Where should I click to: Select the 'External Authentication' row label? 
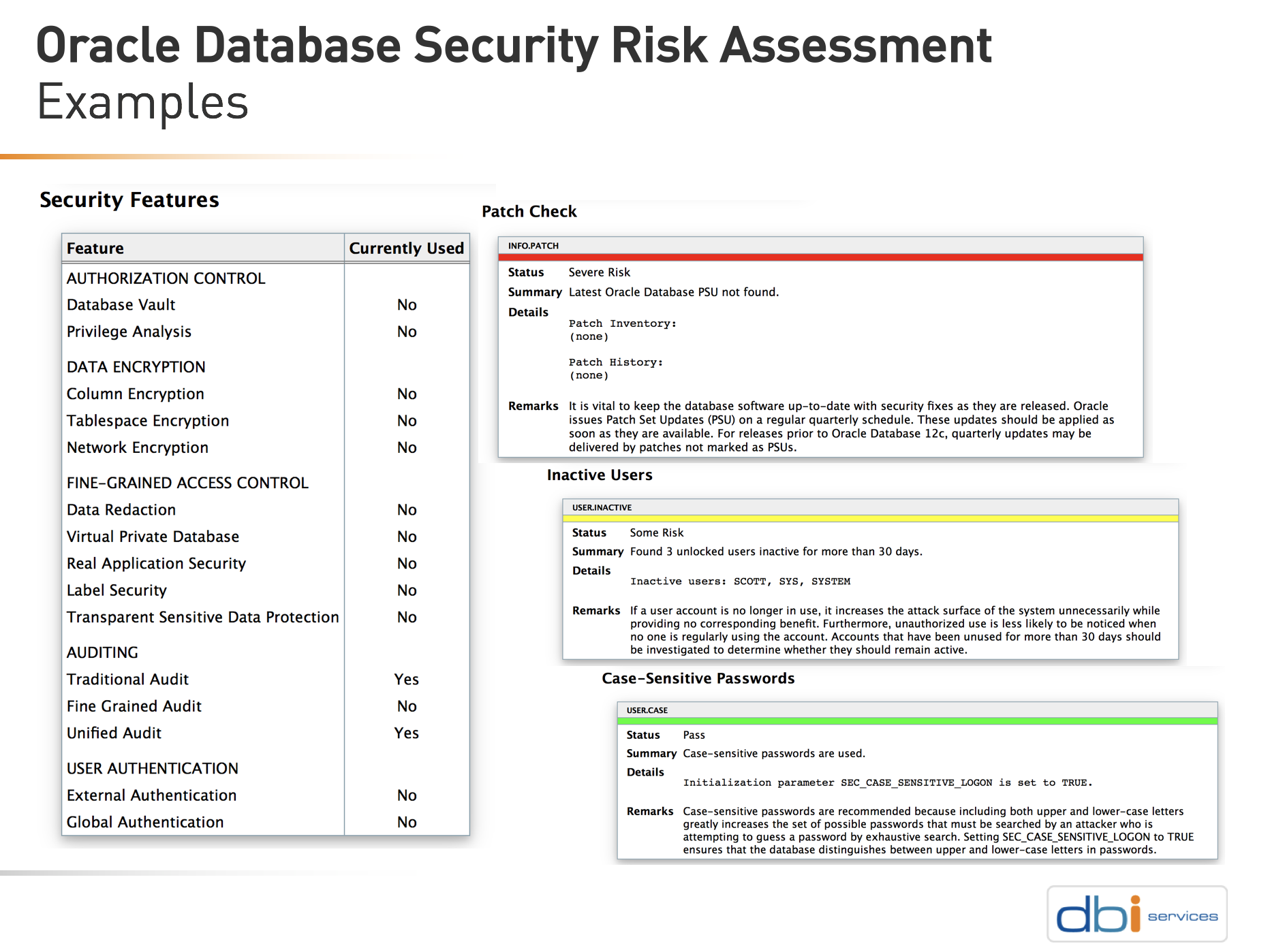point(152,795)
